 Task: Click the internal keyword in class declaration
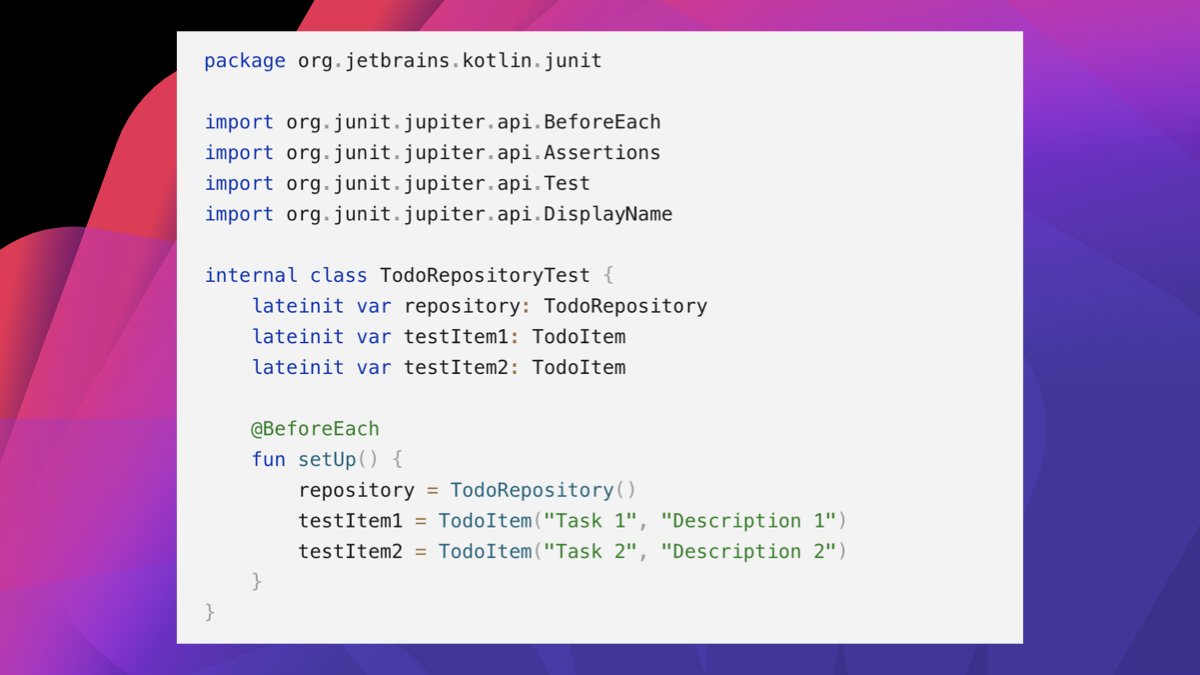(x=249, y=275)
